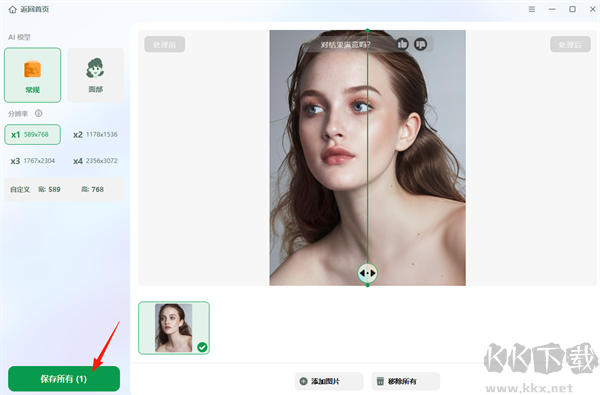Image resolution: width=600 pixels, height=395 pixels.
Task: Click the green 保存所有 (1) button
Action: (x=64, y=379)
